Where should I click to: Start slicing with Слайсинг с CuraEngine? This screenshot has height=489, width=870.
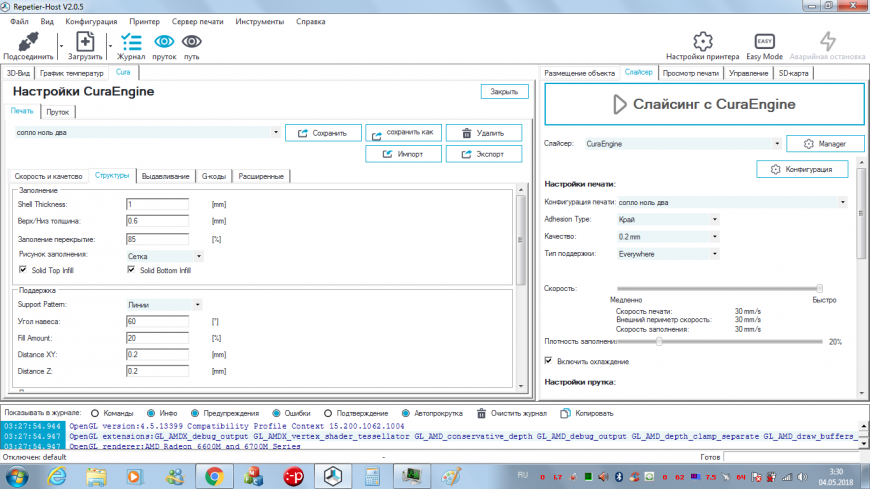coord(704,104)
